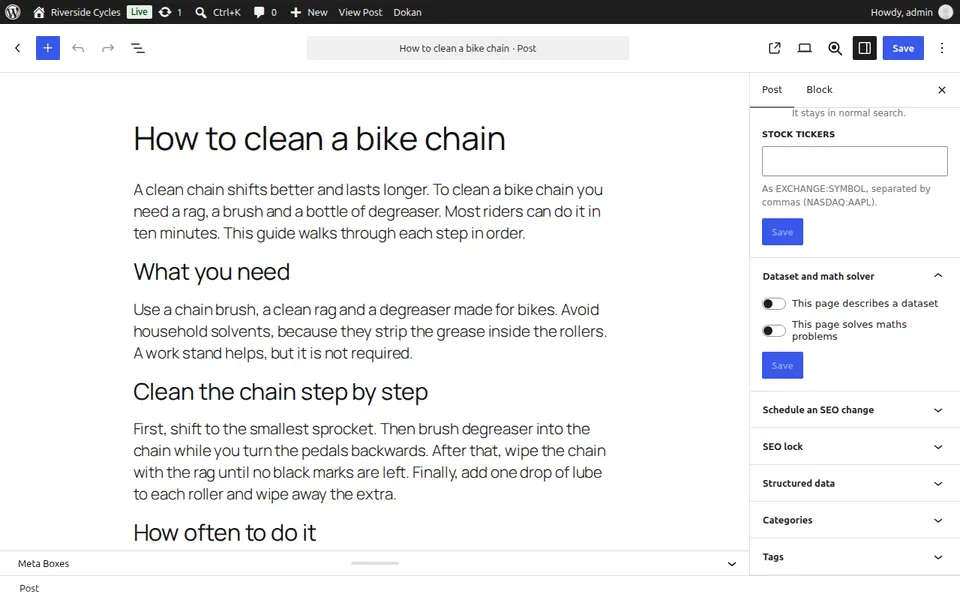Image resolution: width=960 pixels, height=600 pixels.
Task: Click the magnifier icon in the editor toolbar
Action: pos(834,48)
